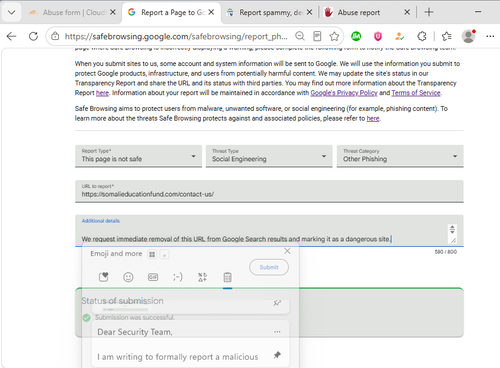Click the textarea resize handle grip
500x368 pixels.
click(x=453, y=240)
